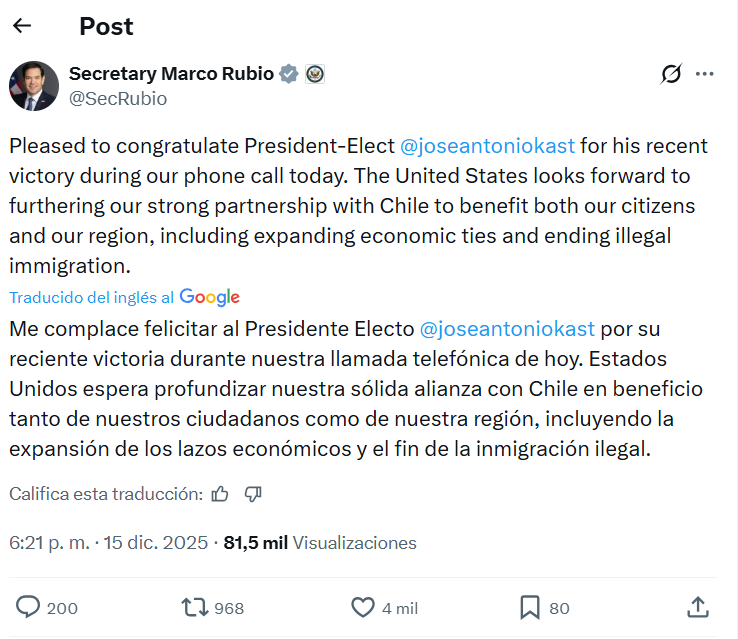Repost this post using the retweet icon
Viewport: 738px width, 639px height.
193,607
